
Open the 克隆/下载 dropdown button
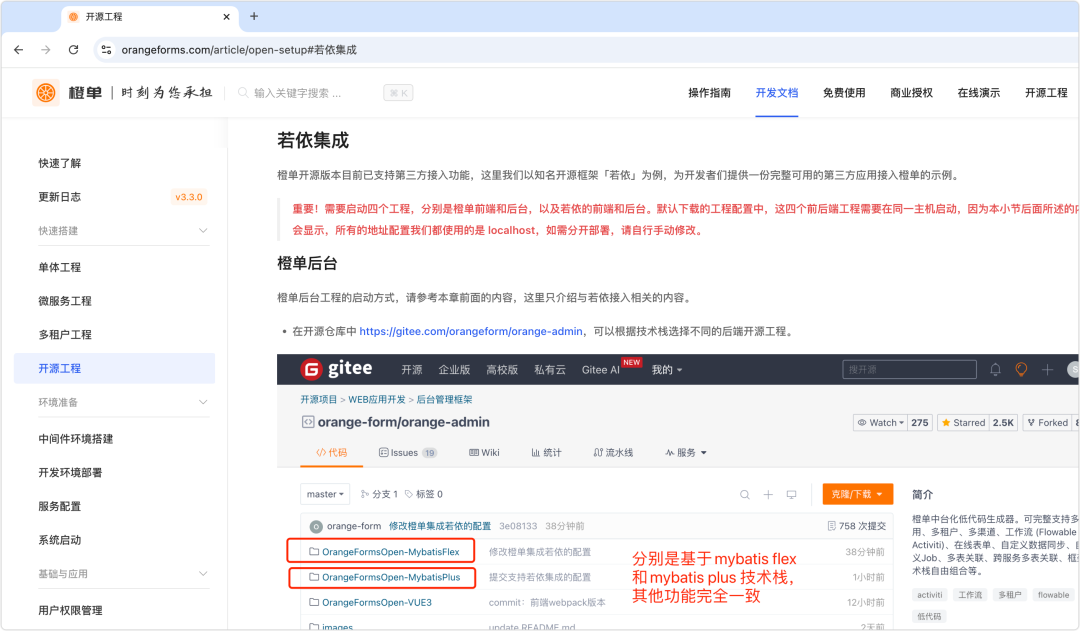click(x=858, y=494)
